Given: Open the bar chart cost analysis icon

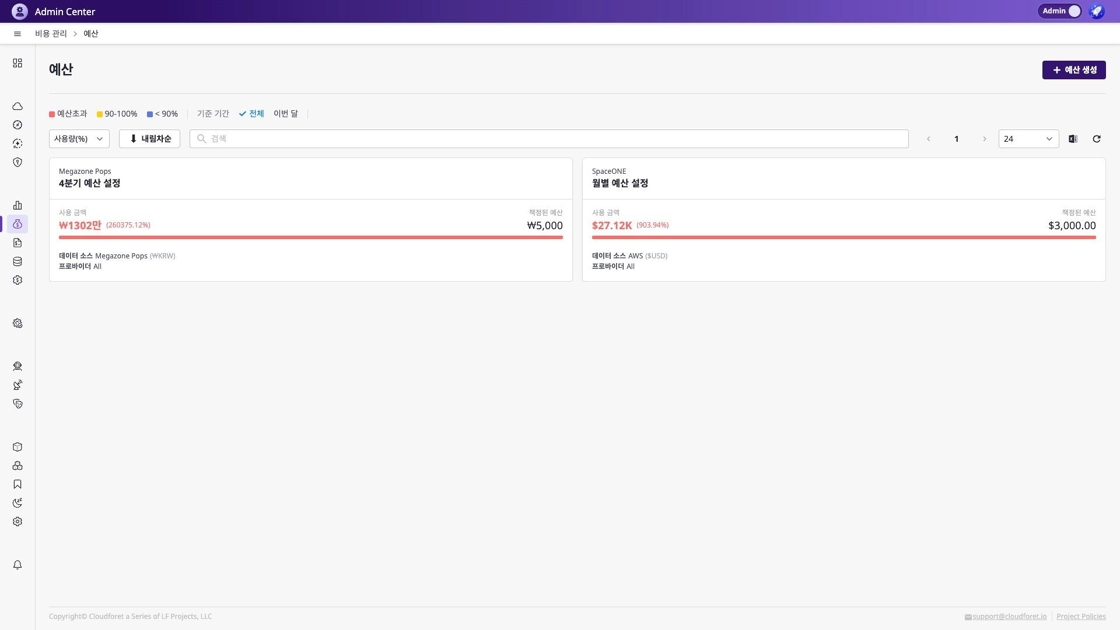Looking at the screenshot, I should coord(17,205).
